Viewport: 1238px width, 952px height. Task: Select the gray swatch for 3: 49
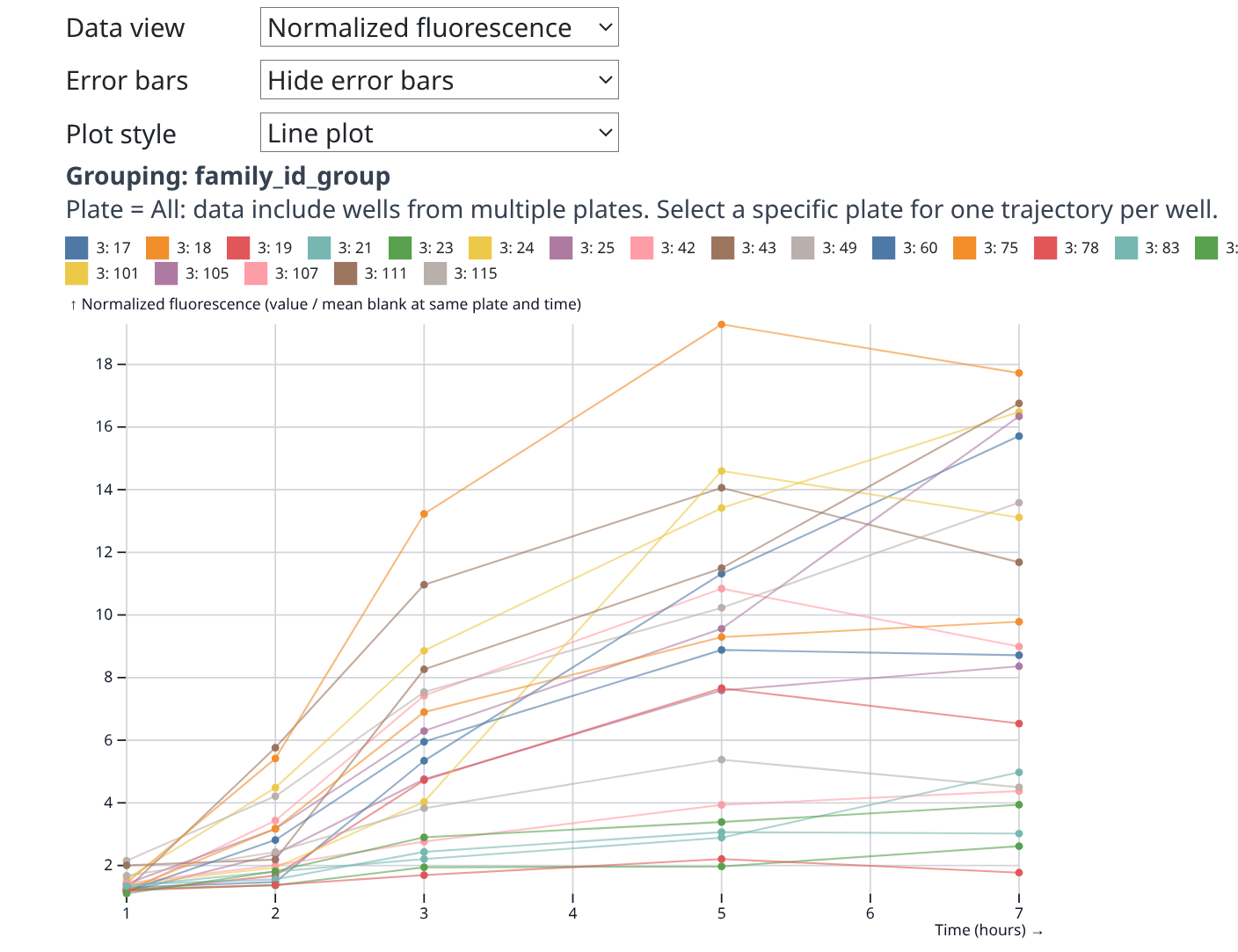(803, 248)
